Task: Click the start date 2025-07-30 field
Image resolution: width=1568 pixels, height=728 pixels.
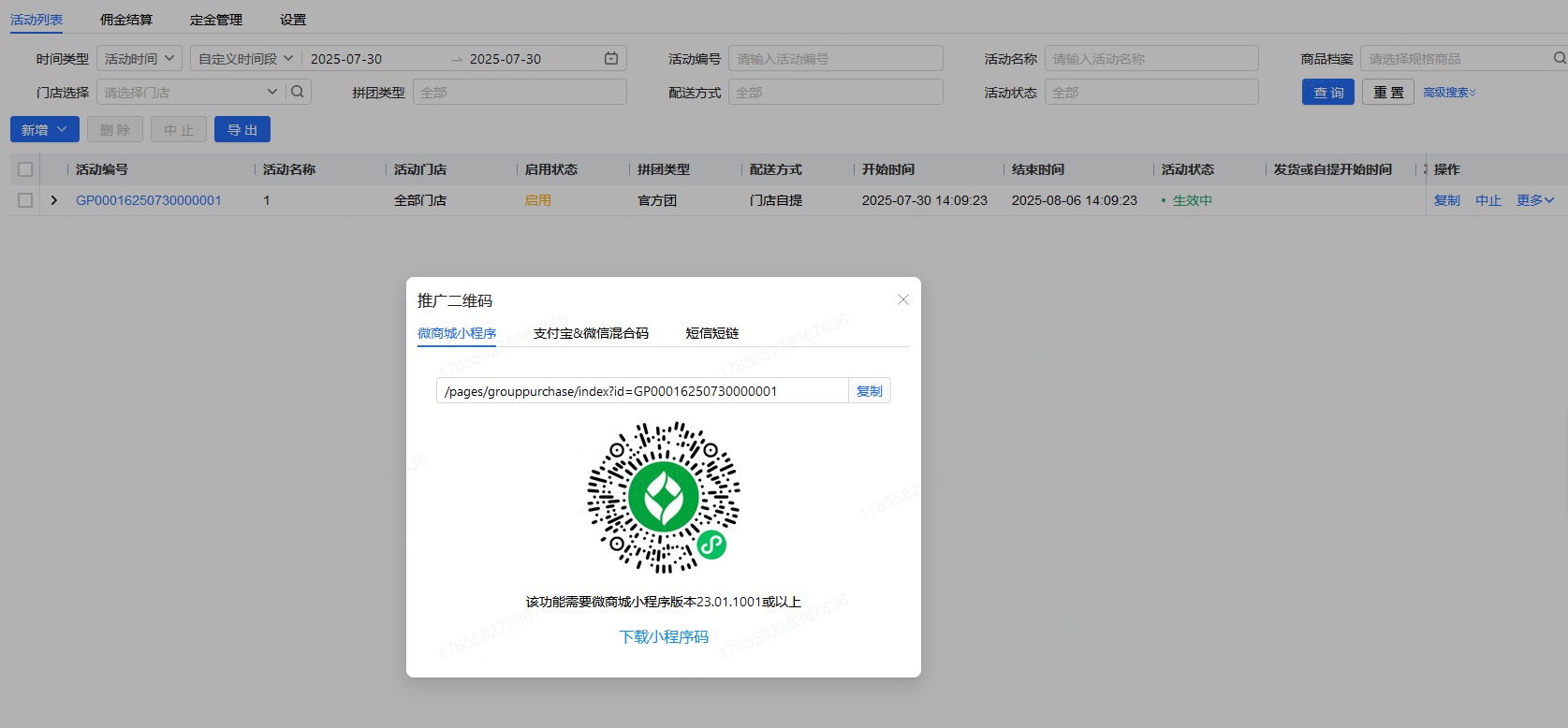Action: point(374,58)
